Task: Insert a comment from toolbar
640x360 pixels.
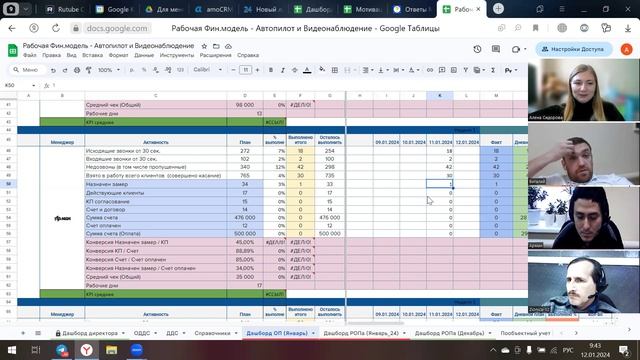Action: tap(442, 70)
